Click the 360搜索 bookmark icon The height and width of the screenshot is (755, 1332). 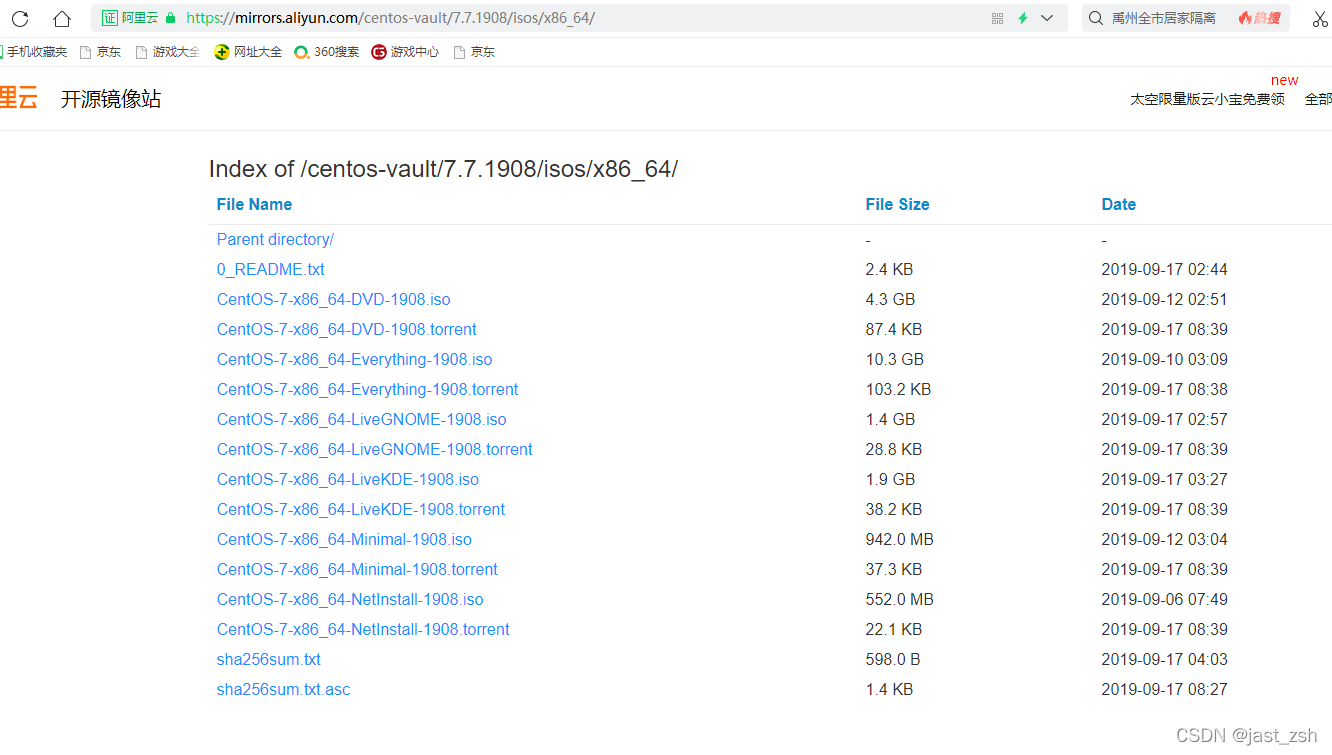[x=301, y=52]
